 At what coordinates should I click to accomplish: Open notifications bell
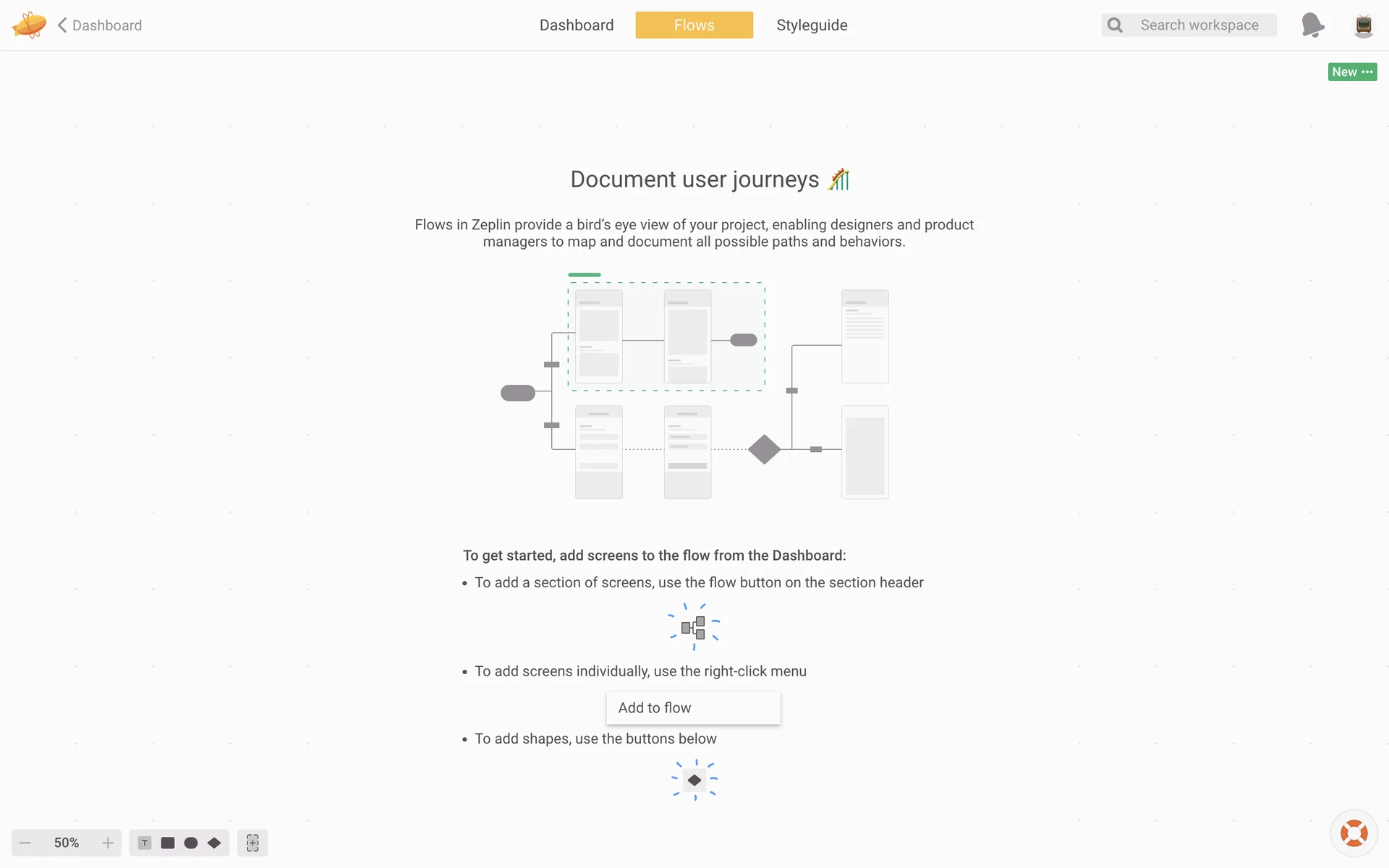click(1312, 25)
